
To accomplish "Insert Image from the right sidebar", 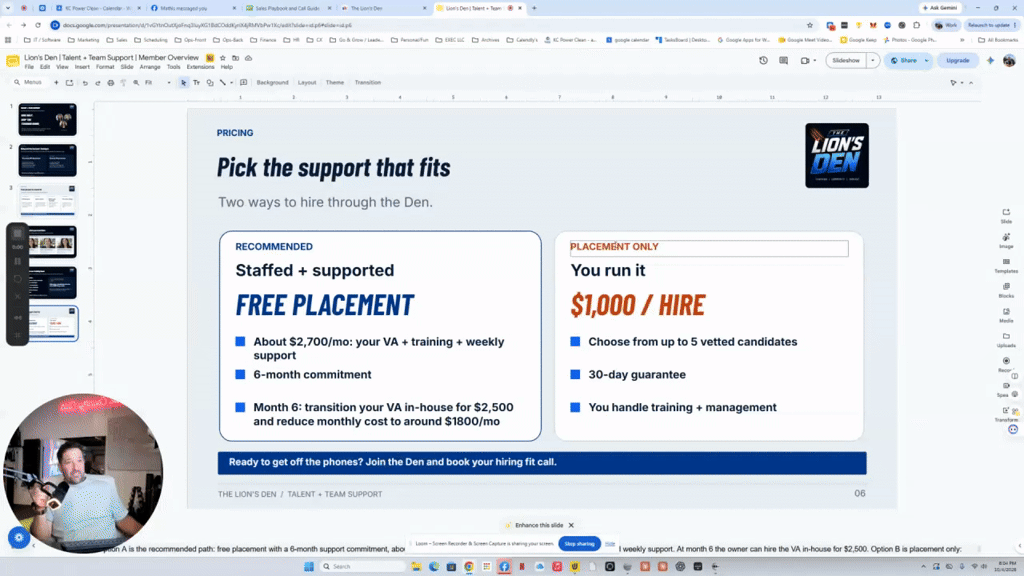I will tap(1006, 240).
